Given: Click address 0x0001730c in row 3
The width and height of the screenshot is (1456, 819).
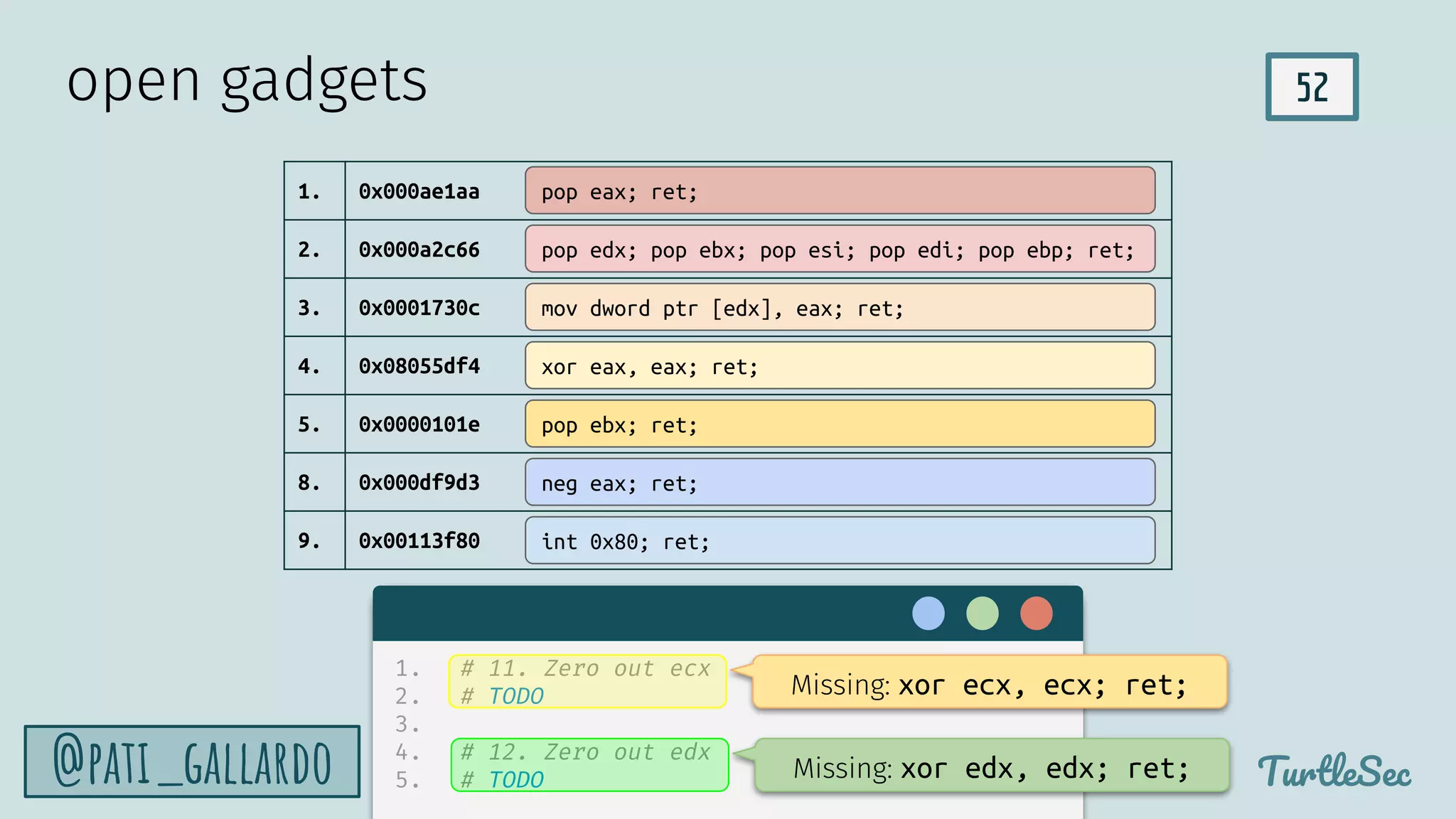Looking at the screenshot, I should click(x=419, y=308).
